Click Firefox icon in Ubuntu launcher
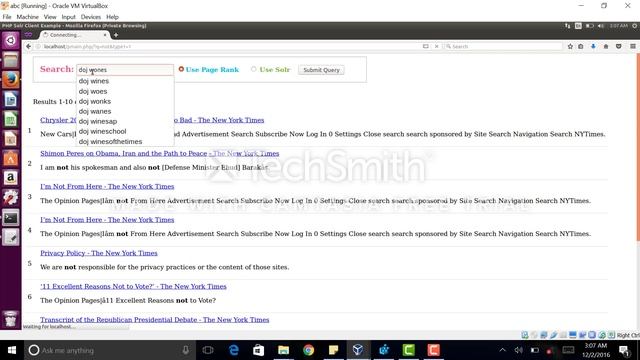Viewport: 640px width, 360px height. (x=11, y=80)
